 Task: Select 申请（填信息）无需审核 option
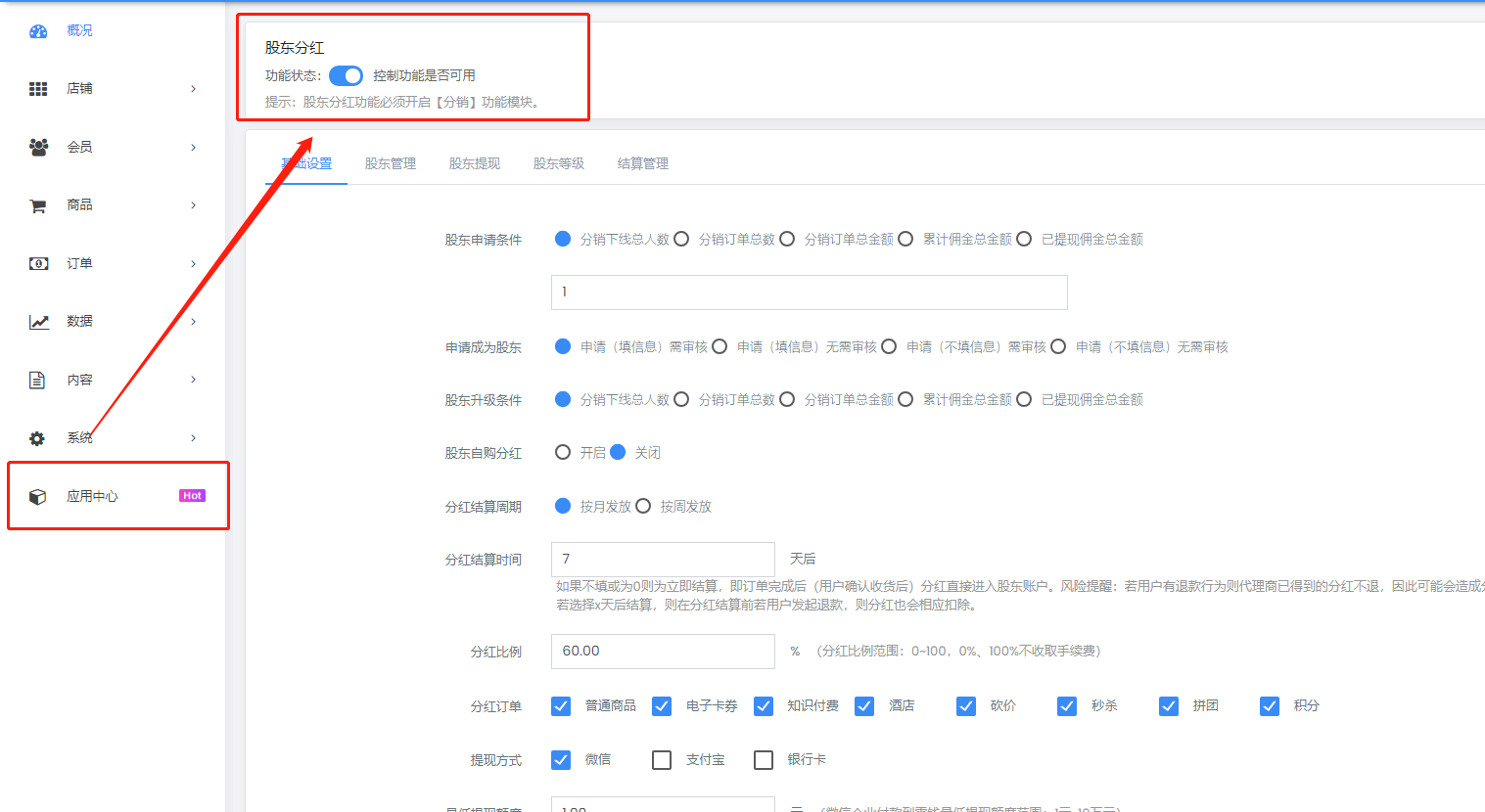tap(719, 346)
